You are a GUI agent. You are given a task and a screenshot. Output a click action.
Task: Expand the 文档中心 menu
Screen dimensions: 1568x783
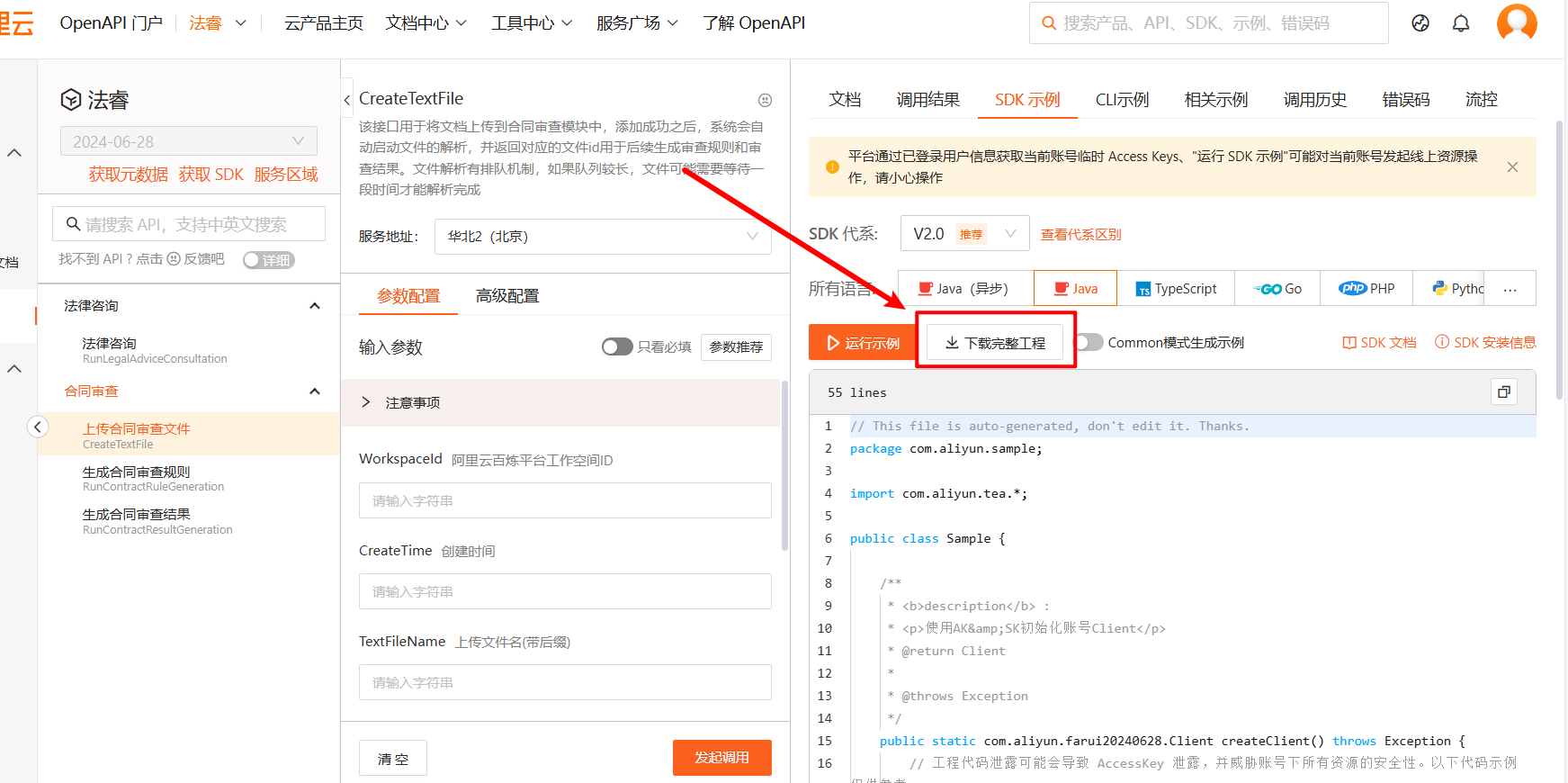pos(426,23)
